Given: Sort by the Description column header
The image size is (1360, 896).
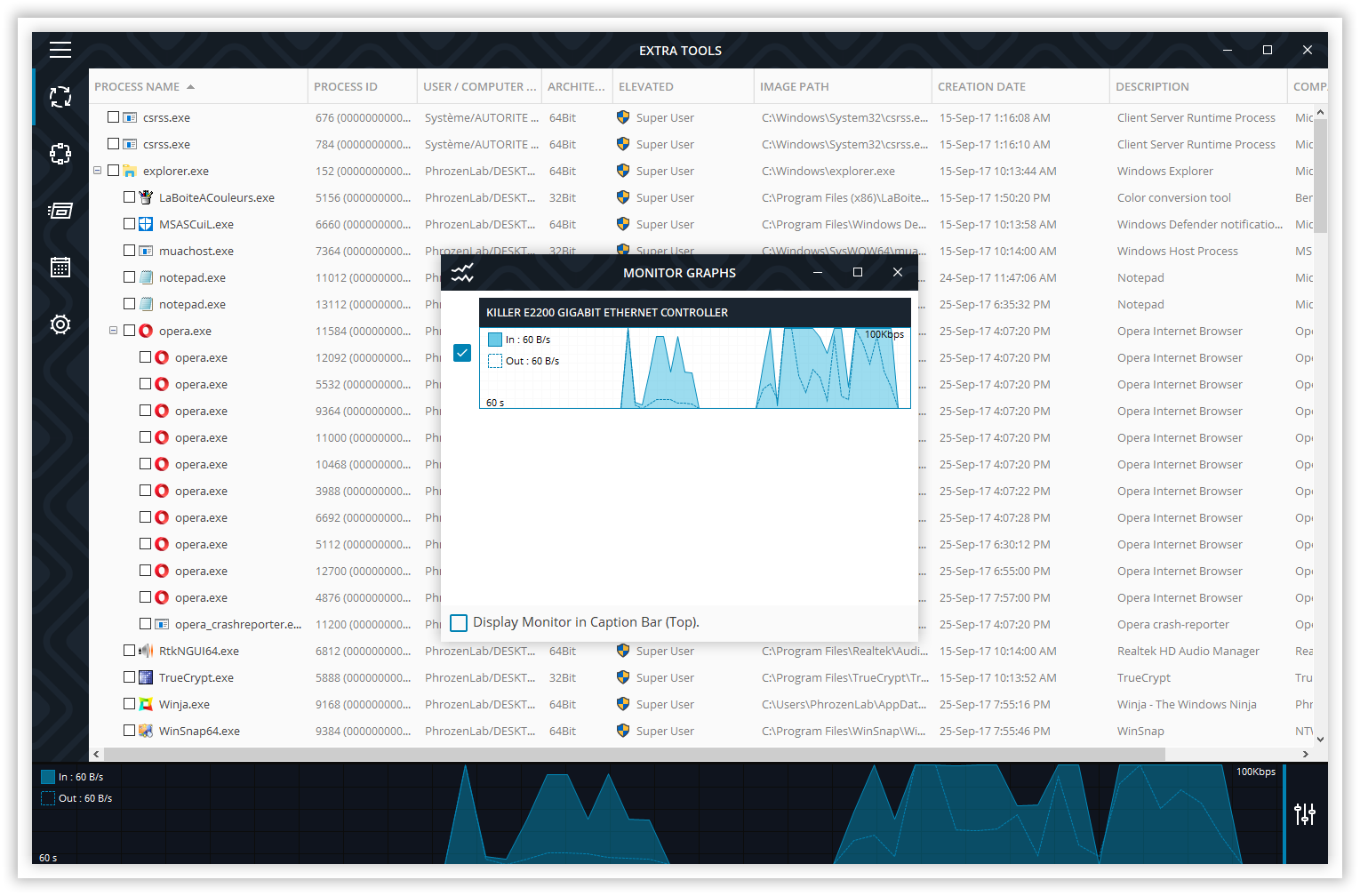Looking at the screenshot, I should (1198, 86).
